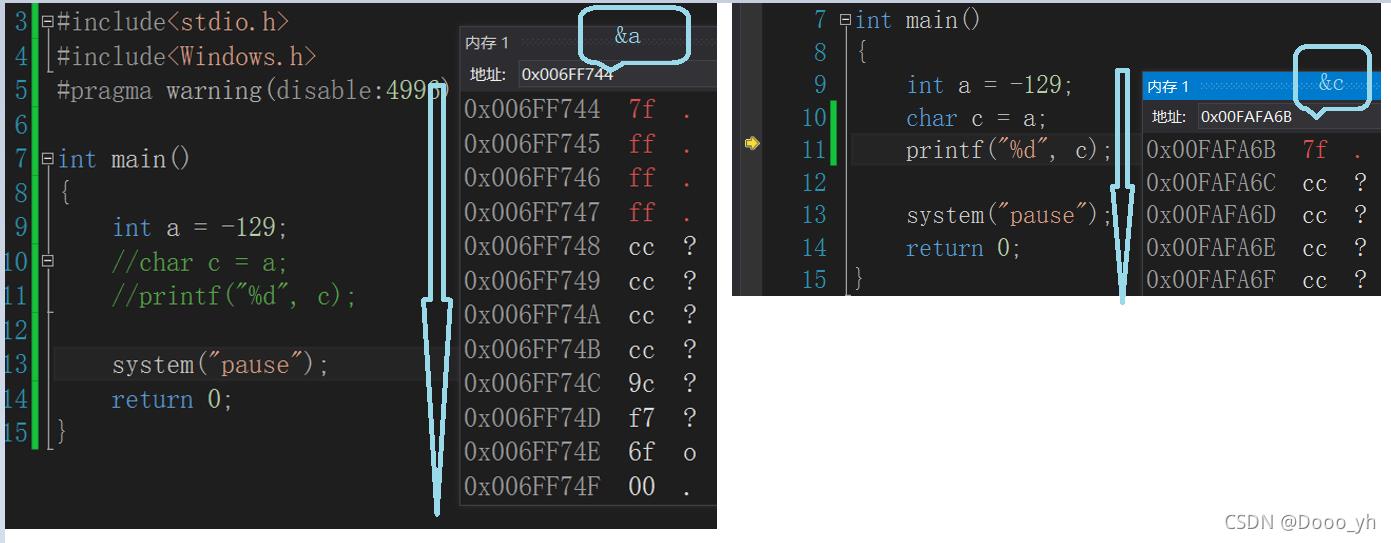Click line number 12 in the right editor

coord(814,183)
